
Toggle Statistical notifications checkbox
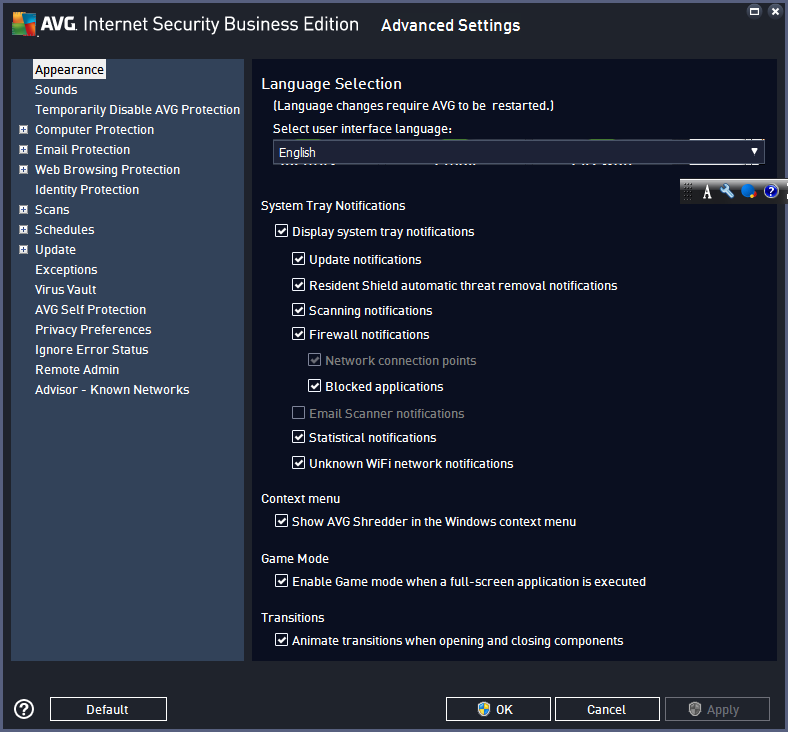click(x=299, y=437)
